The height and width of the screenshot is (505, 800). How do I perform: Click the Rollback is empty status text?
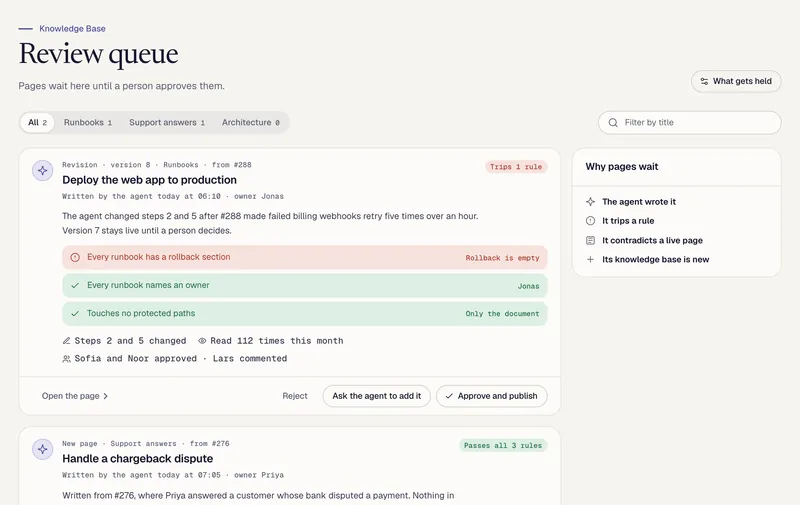[x=502, y=258]
